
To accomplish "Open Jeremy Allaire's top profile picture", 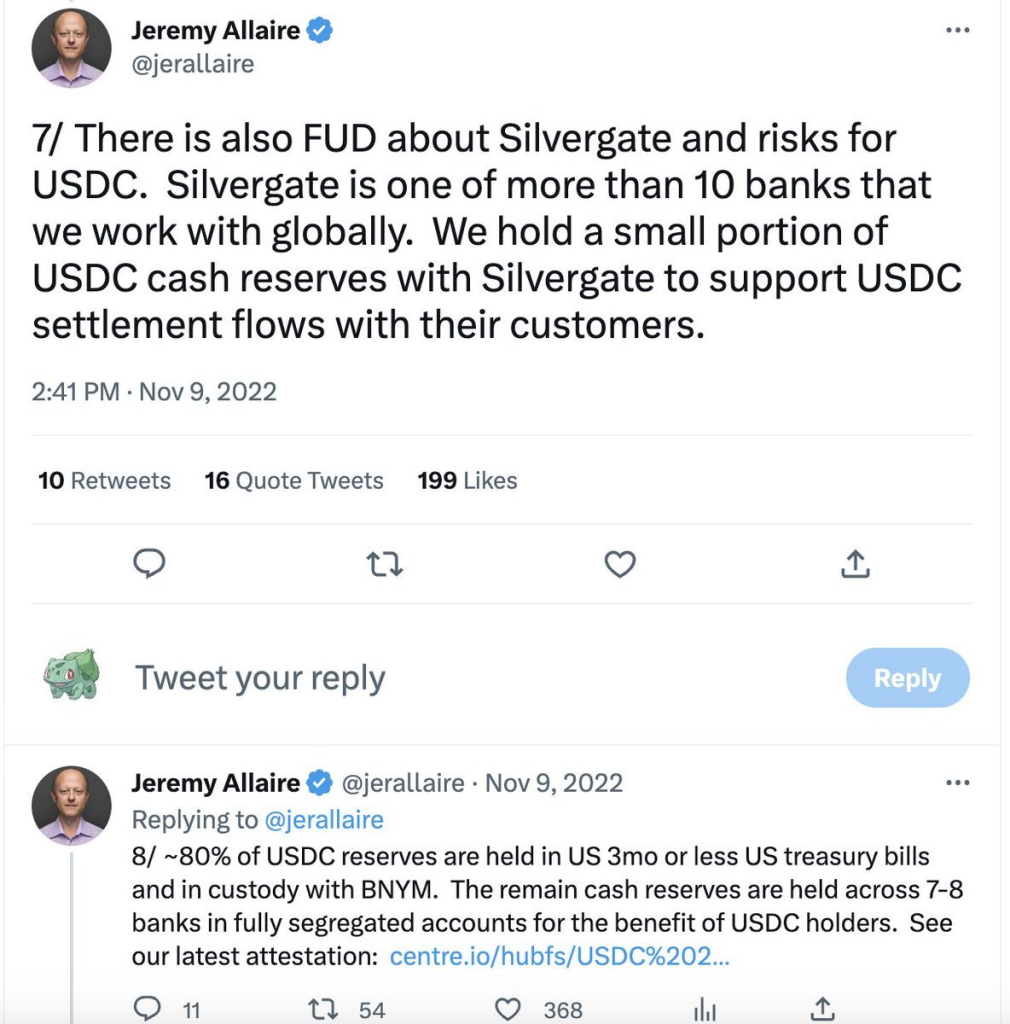I will [71, 48].
